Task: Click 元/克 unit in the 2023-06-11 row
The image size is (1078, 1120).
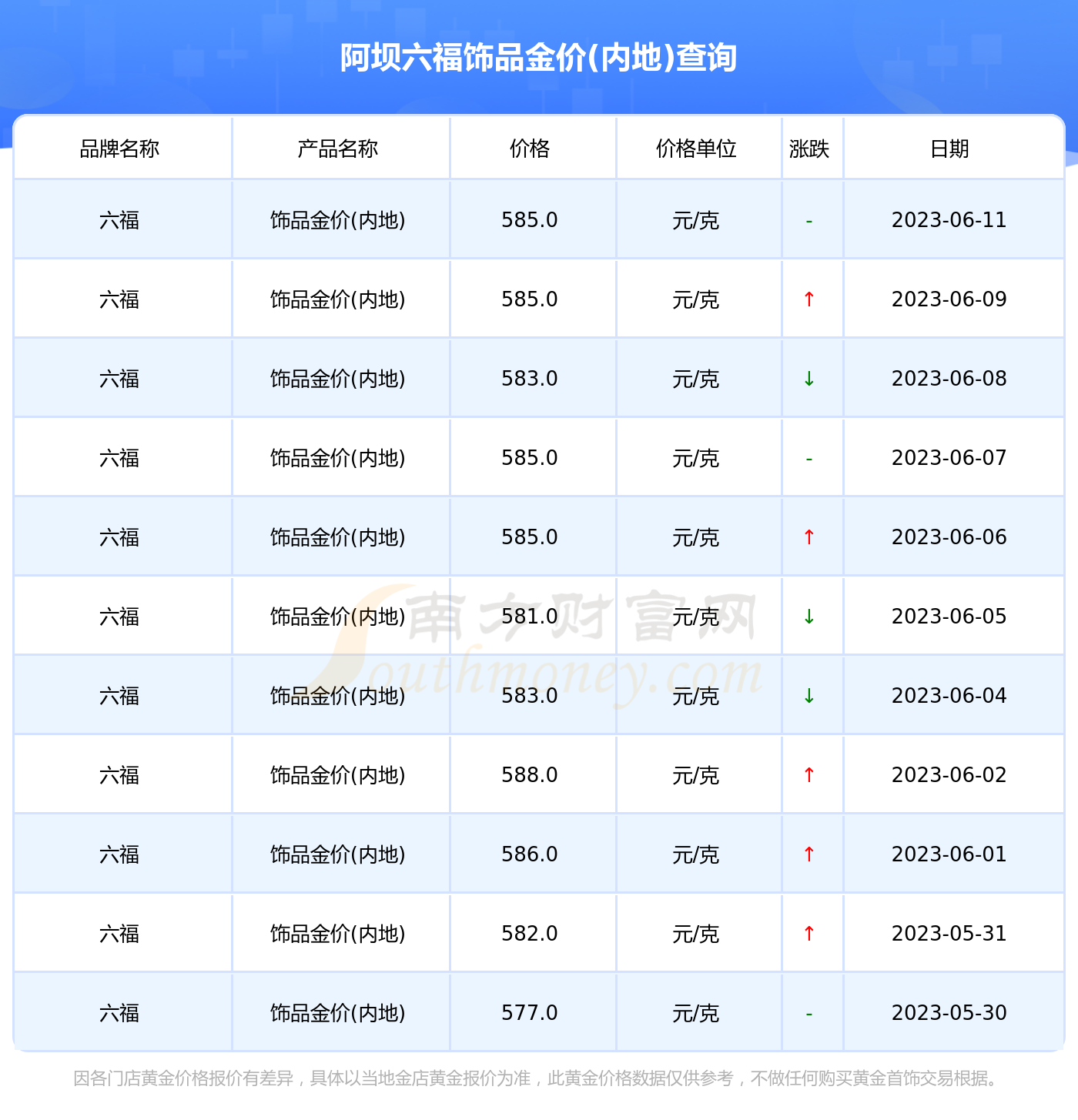Action: tap(696, 221)
